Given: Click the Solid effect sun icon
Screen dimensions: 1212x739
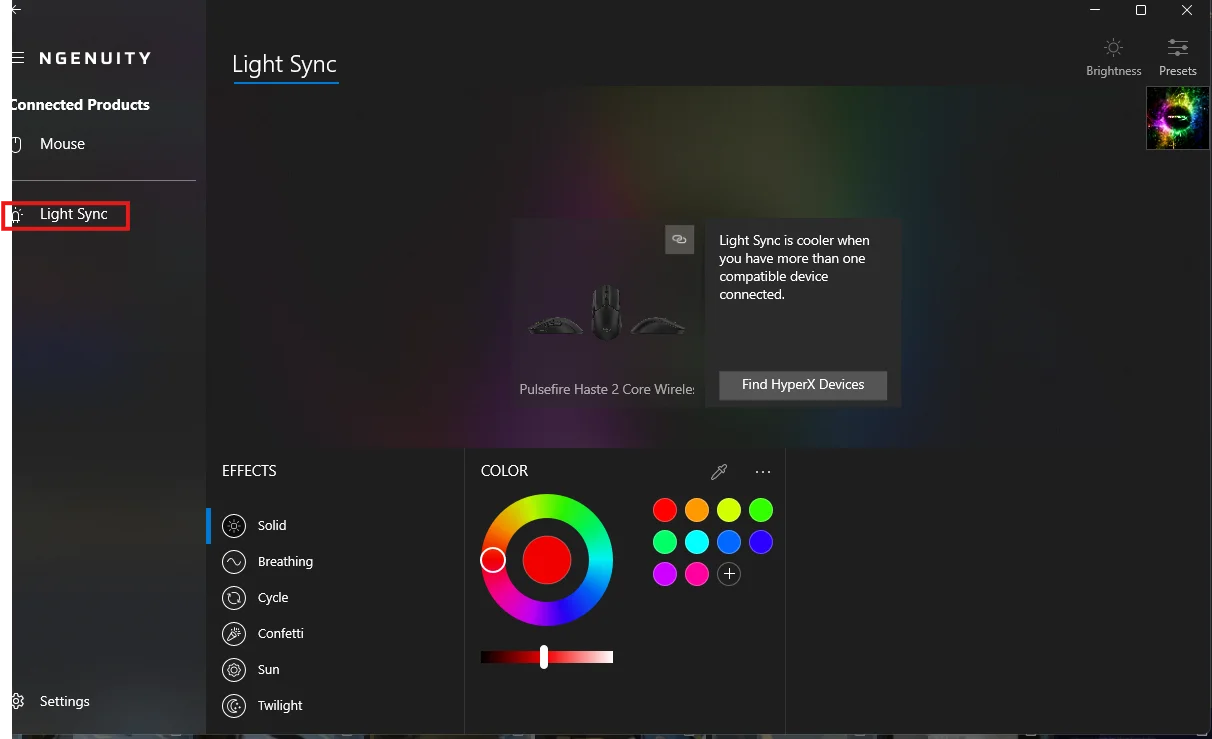Looking at the screenshot, I should [234, 526].
